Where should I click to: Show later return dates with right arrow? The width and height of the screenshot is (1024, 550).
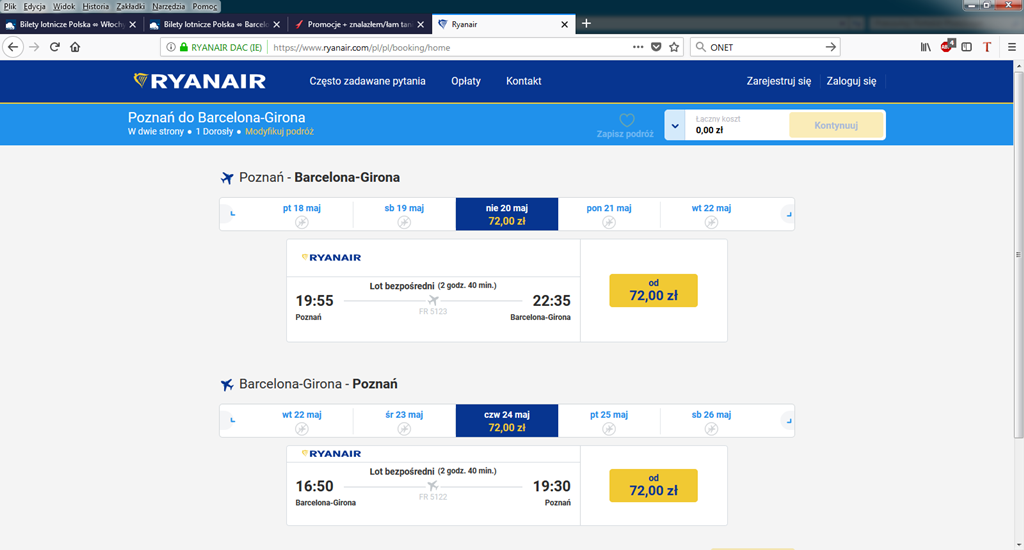pos(788,420)
